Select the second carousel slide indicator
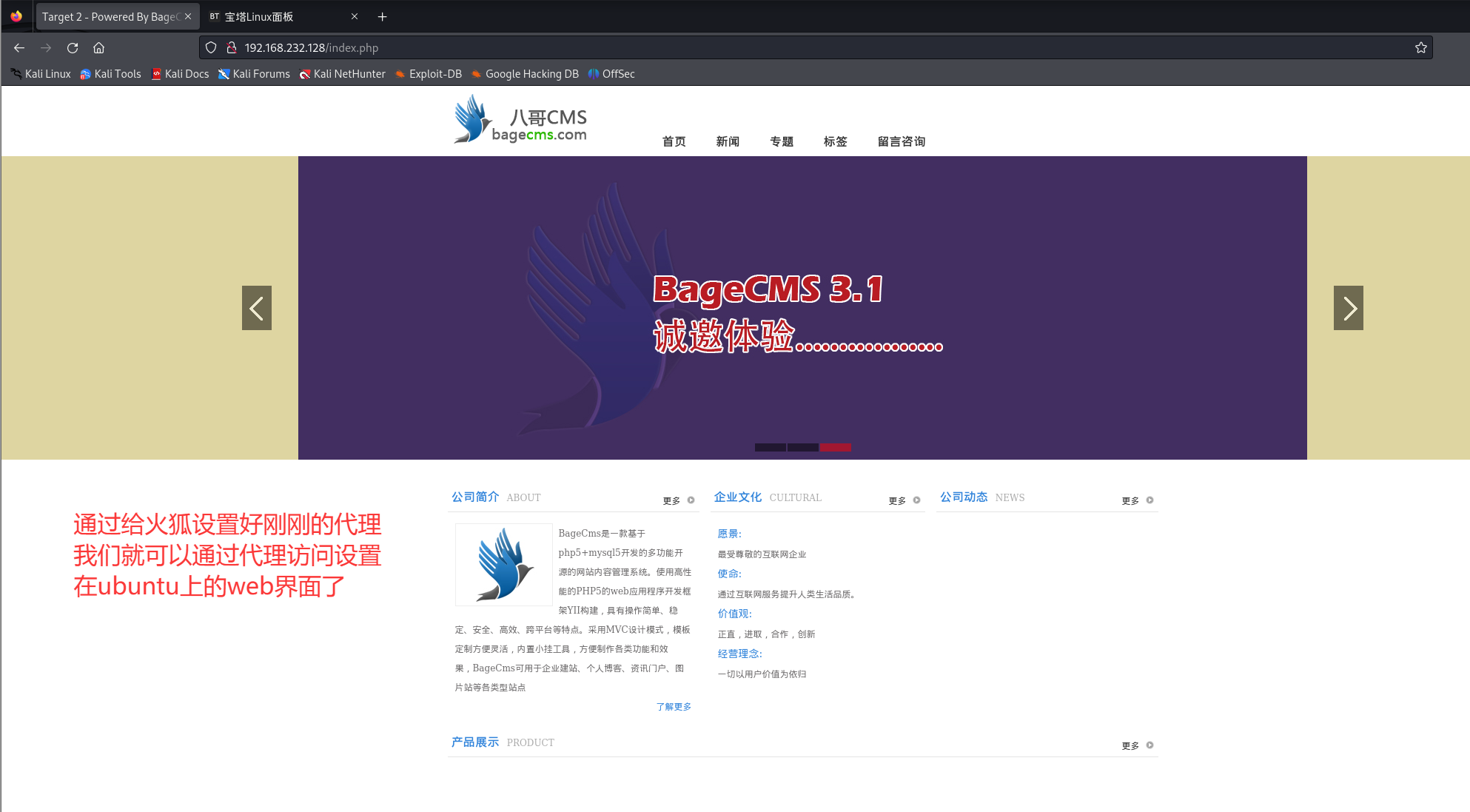 coord(802,447)
